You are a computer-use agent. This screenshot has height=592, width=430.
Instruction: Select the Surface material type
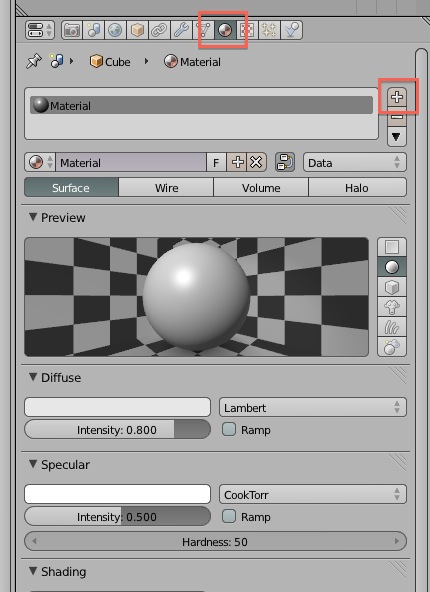point(71,188)
